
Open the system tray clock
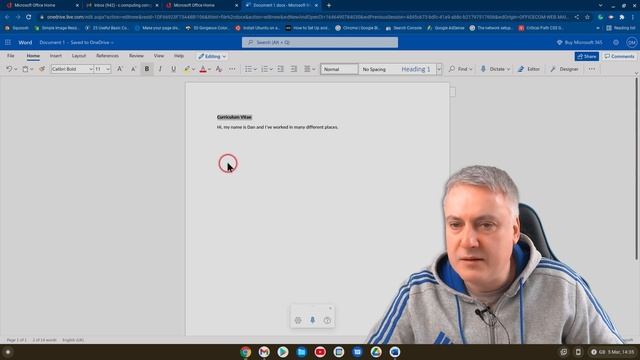pos(613,352)
